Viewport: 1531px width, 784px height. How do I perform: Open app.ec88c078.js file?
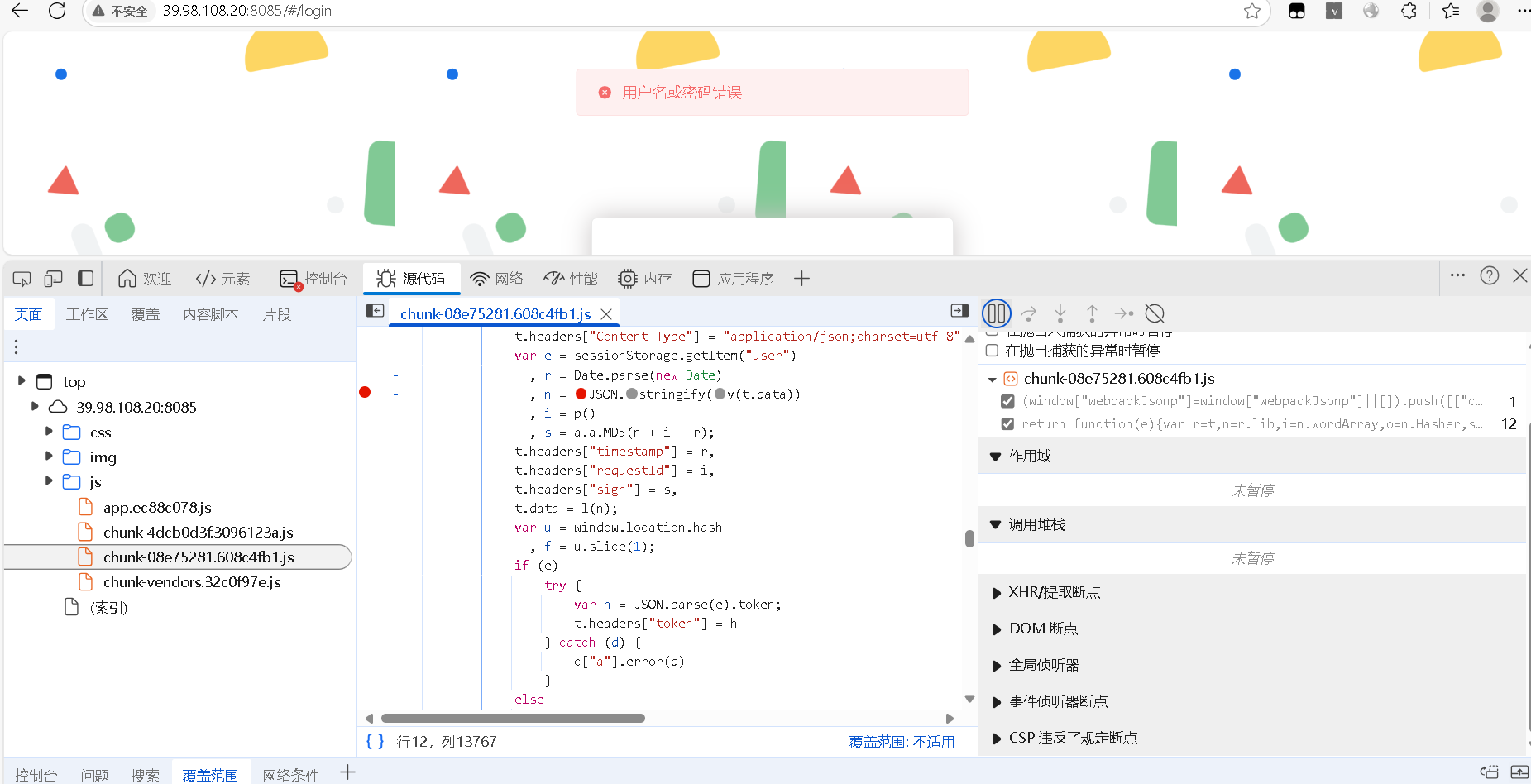point(157,507)
